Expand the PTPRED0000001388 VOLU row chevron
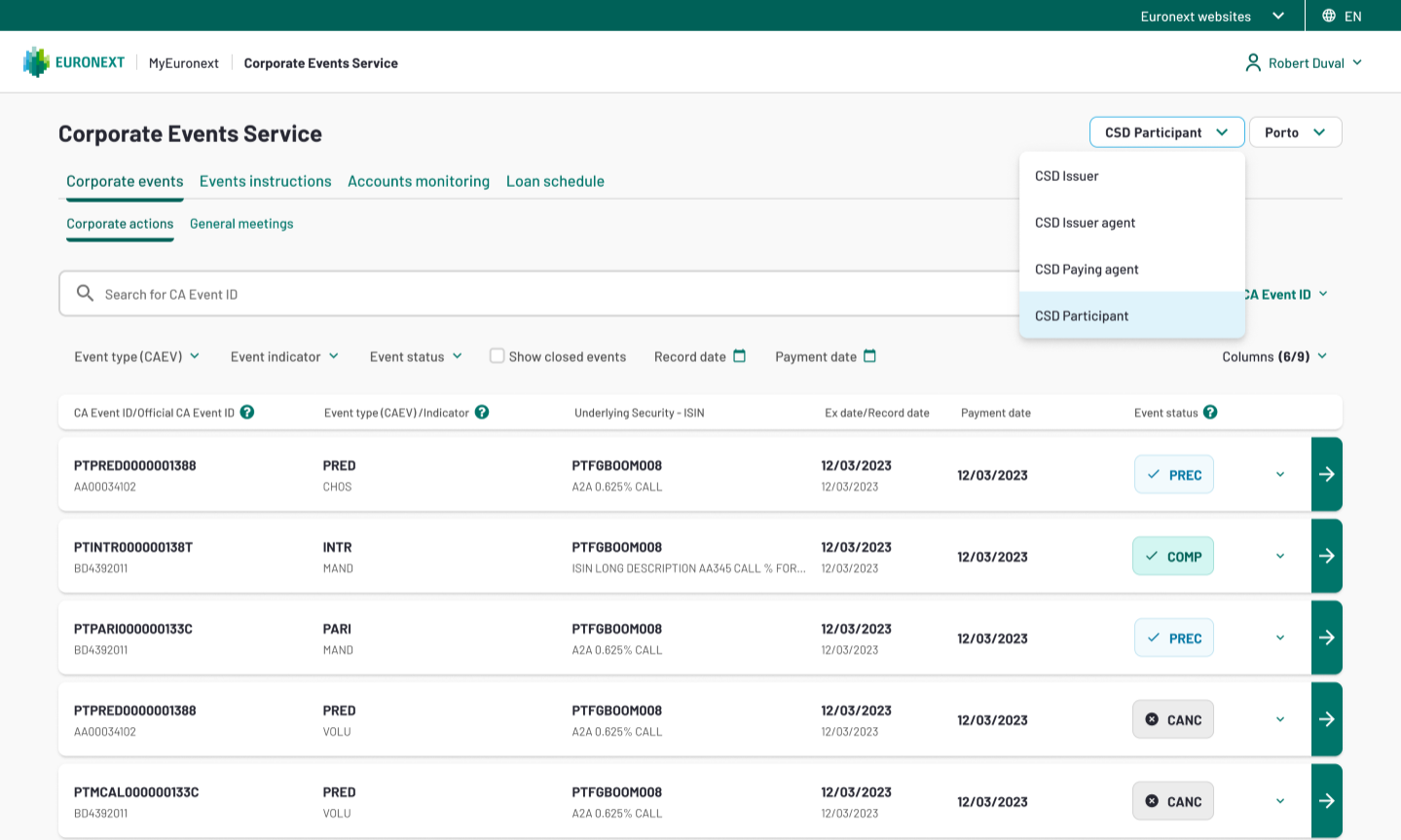The image size is (1401, 840). pos(1280,719)
